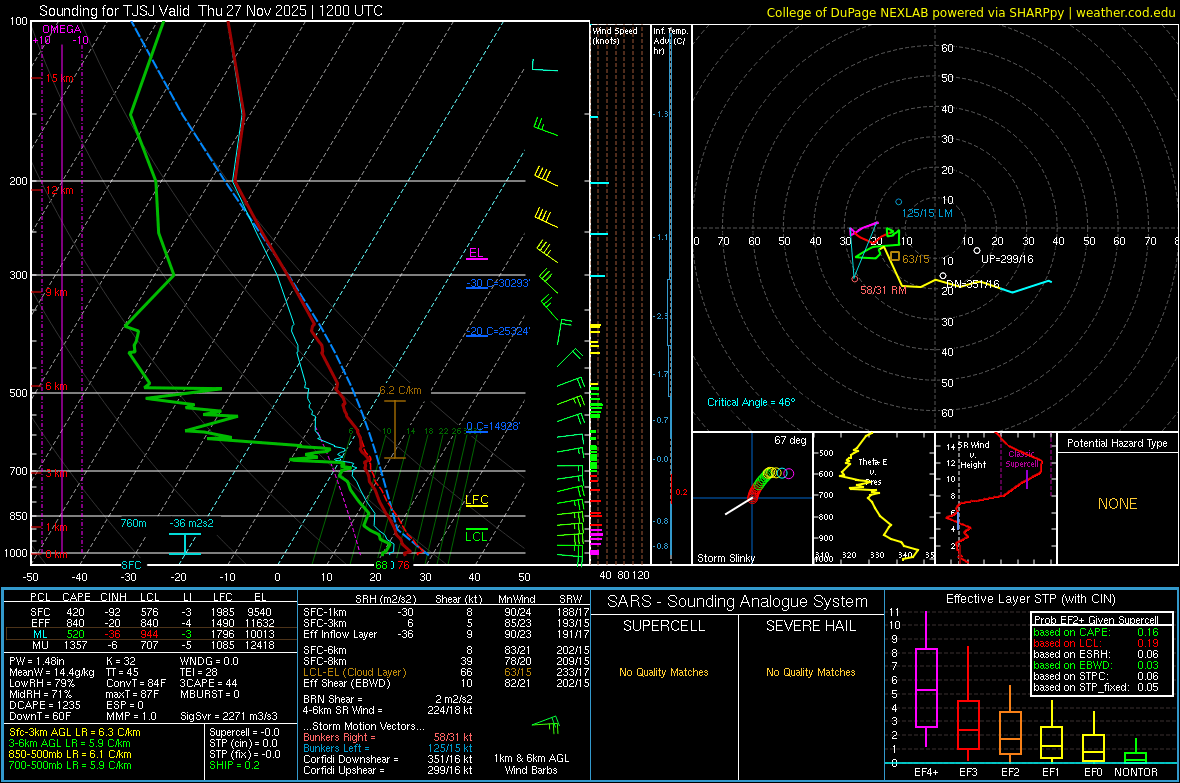Click the Bunkers Left blue circle marker on hodograph
The width and height of the screenshot is (1180, 783).
coord(899,202)
